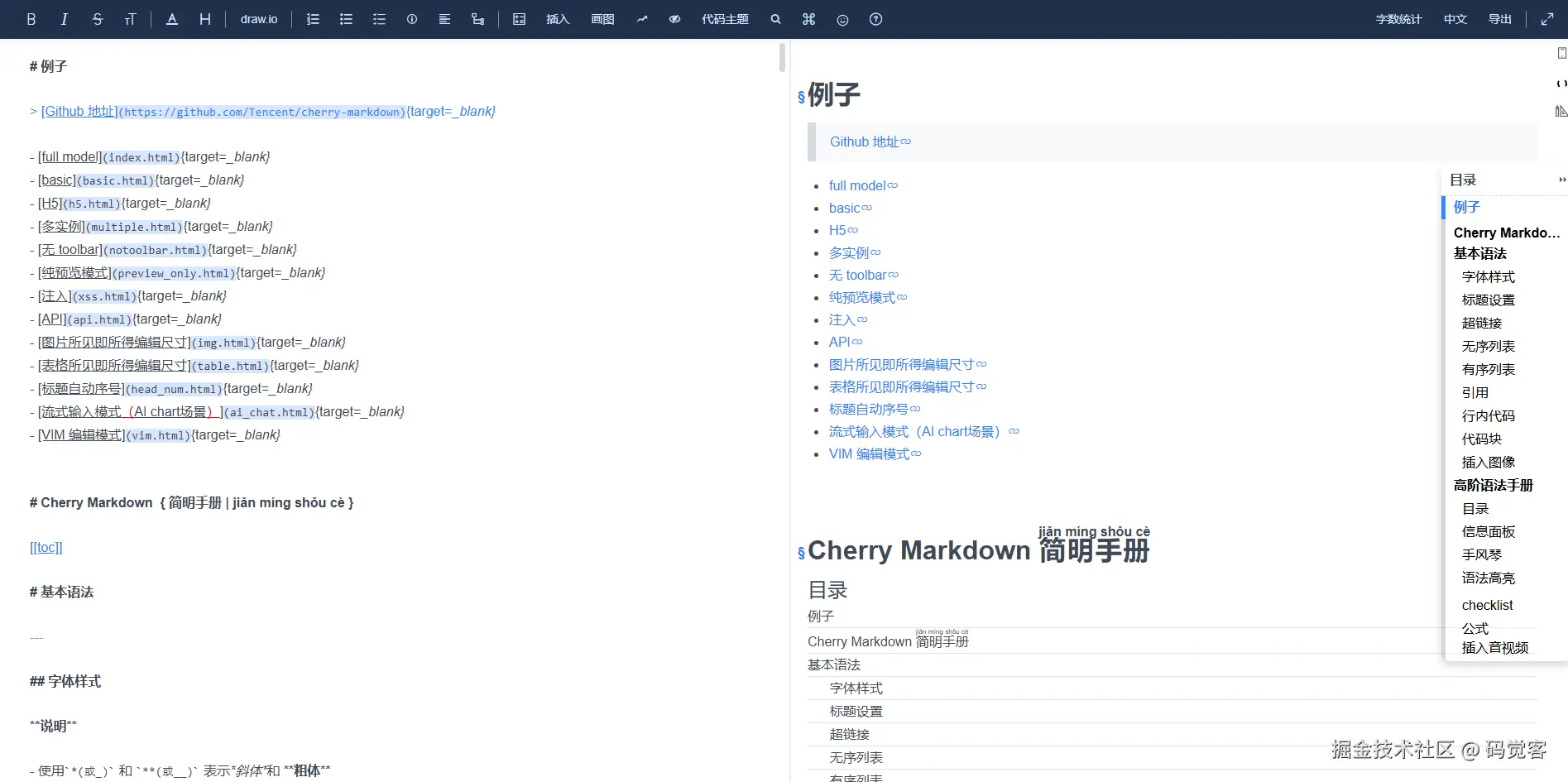
Task: Go to 代码块 in floating 目录
Action: click(1482, 439)
